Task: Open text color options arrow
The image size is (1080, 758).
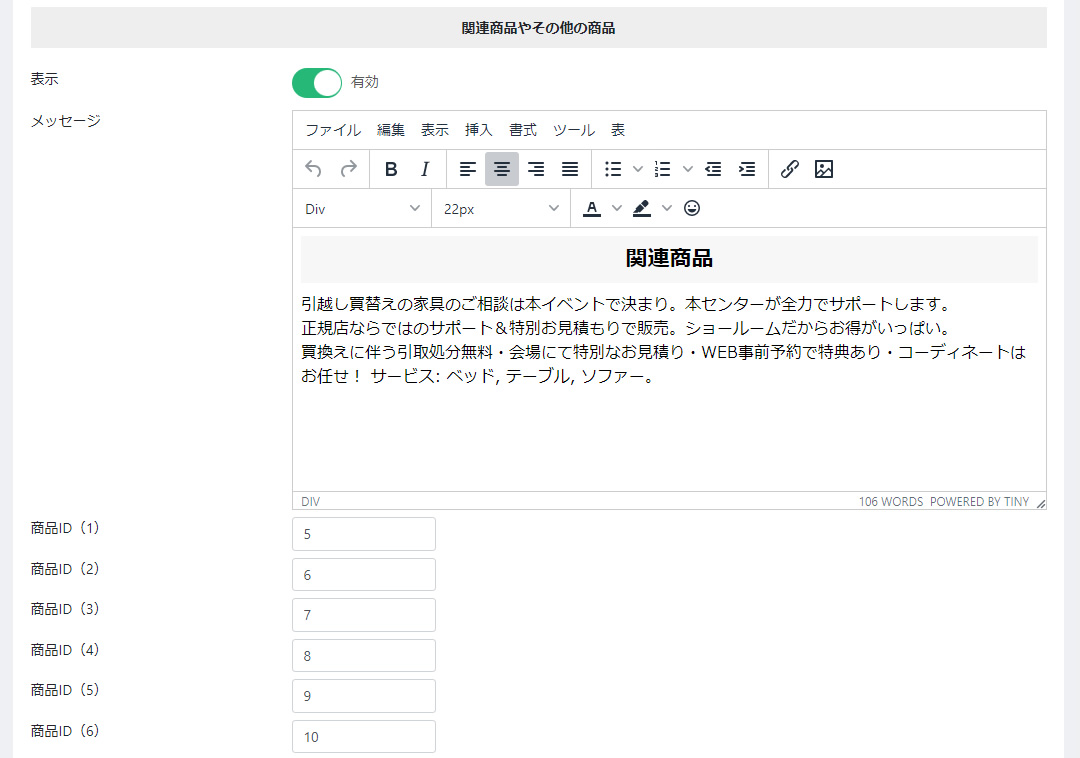Action: click(x=617, y=209)
